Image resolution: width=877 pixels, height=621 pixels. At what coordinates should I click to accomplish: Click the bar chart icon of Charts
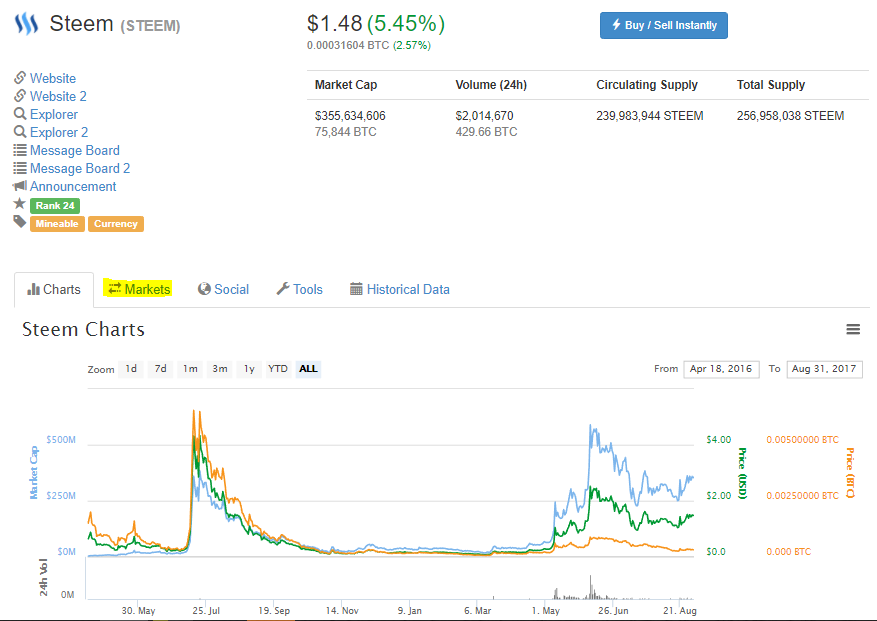pyautogui.click(x=34, y=289)
